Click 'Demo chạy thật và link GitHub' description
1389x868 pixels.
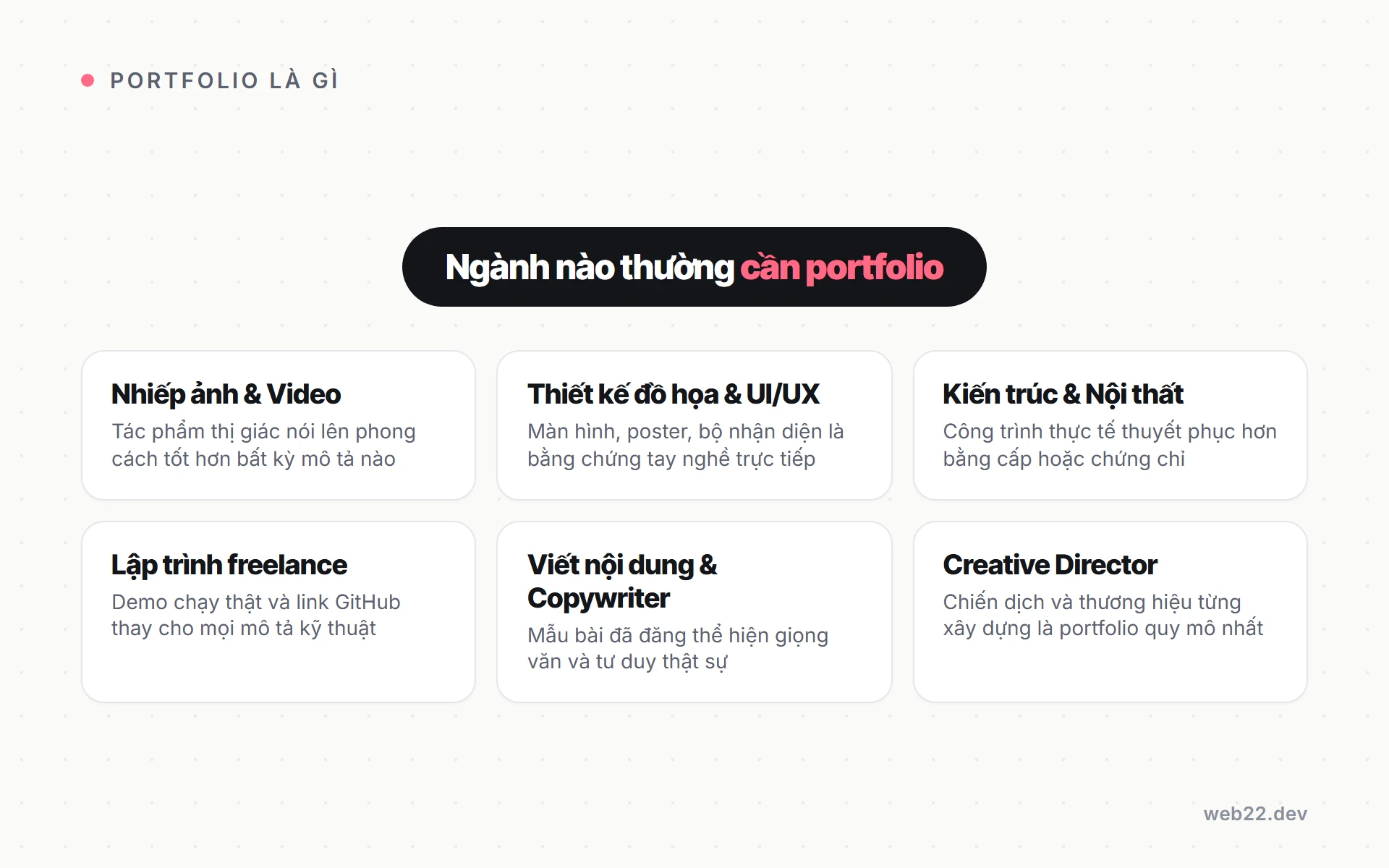(256, 615)
